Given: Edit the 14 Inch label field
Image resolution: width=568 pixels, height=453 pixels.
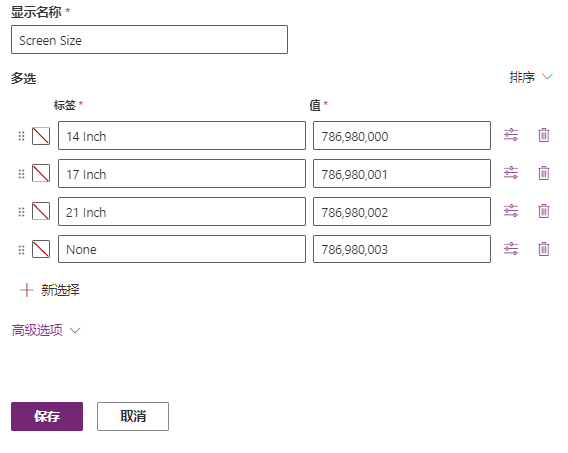Looking at the screenshot, I should point(182,136).
